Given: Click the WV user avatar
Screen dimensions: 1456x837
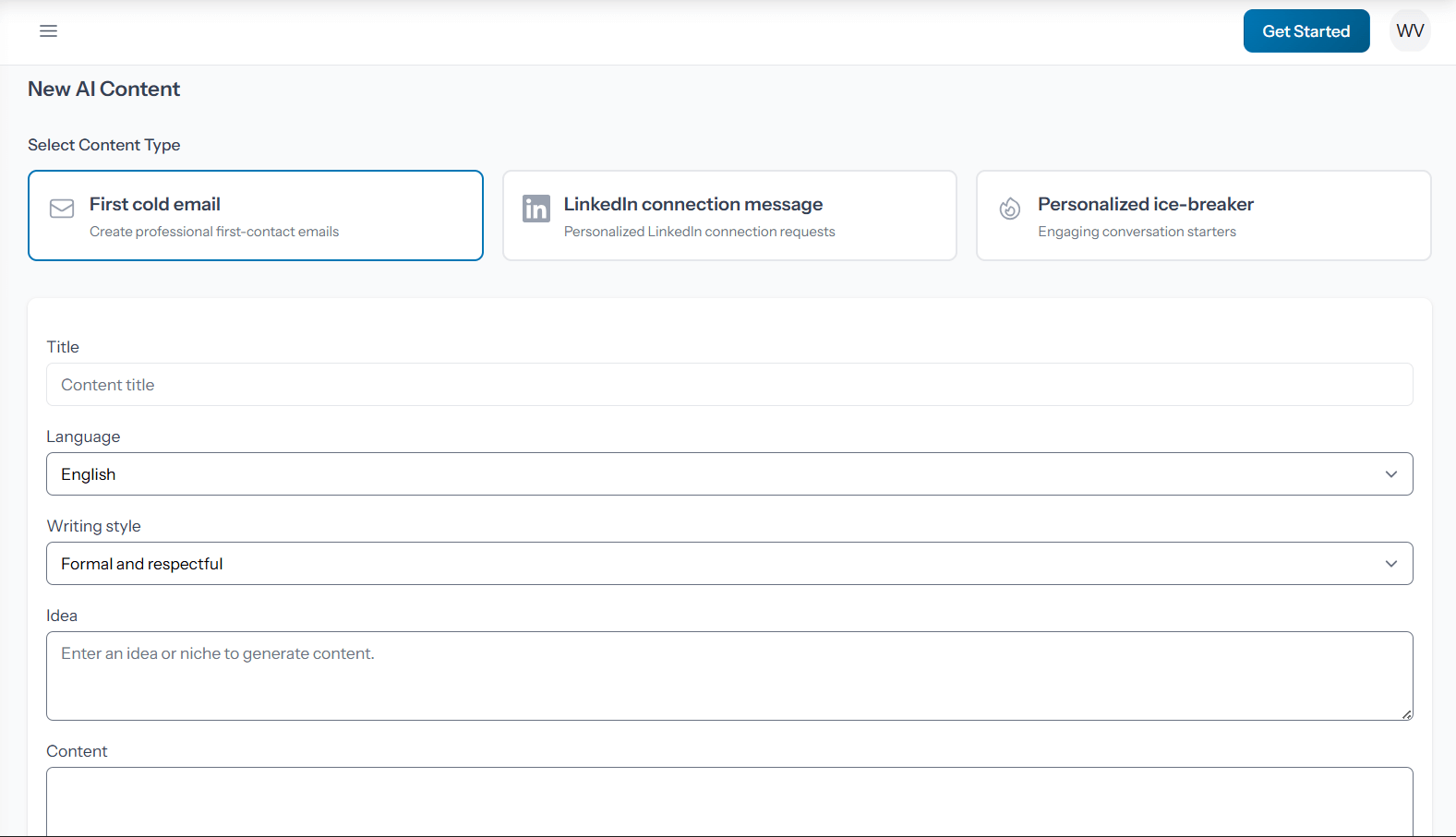Looking at the screenshot, I should pos(1409,31).
